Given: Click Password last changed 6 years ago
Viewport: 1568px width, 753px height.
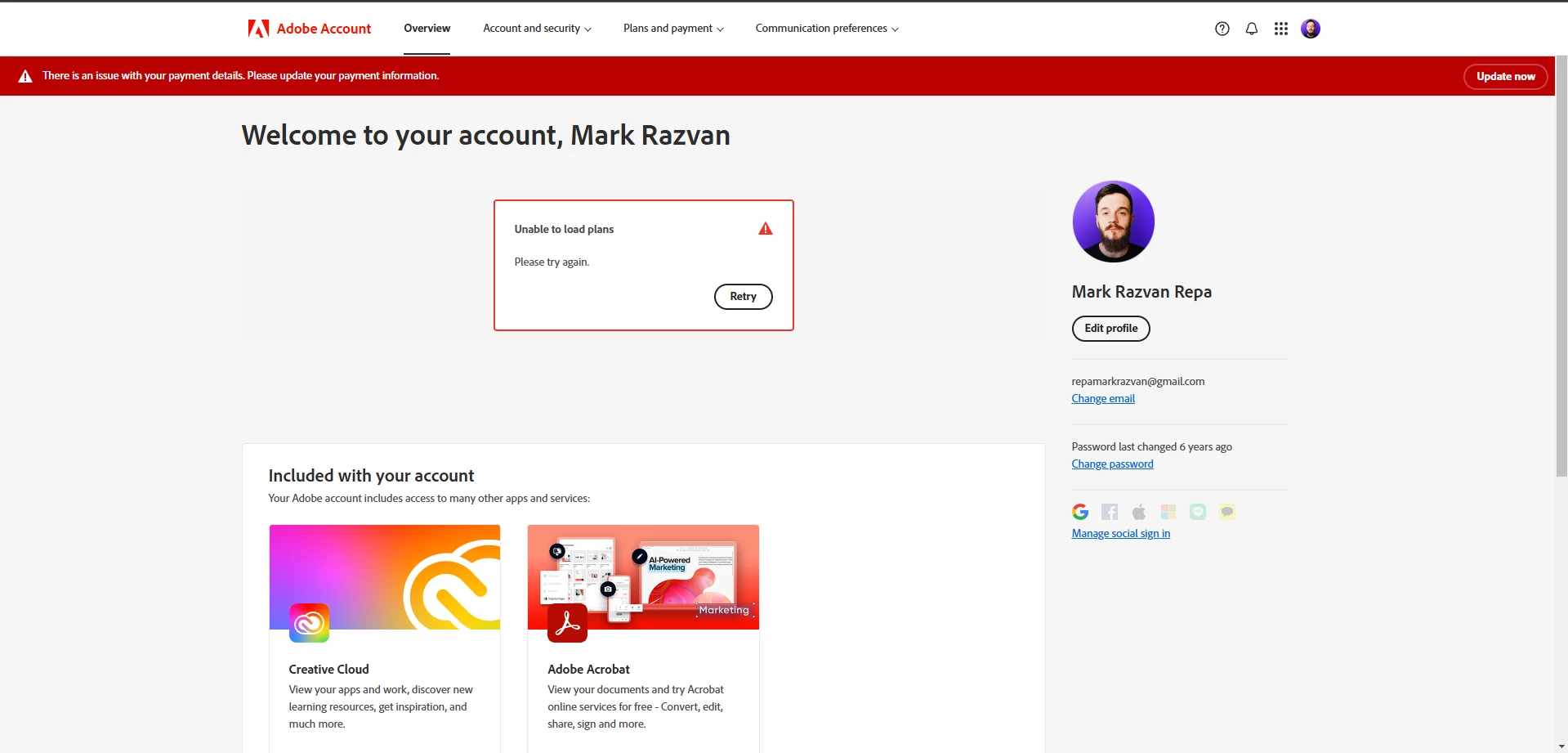Looking at the screenshot, I should click(1152, 447).
